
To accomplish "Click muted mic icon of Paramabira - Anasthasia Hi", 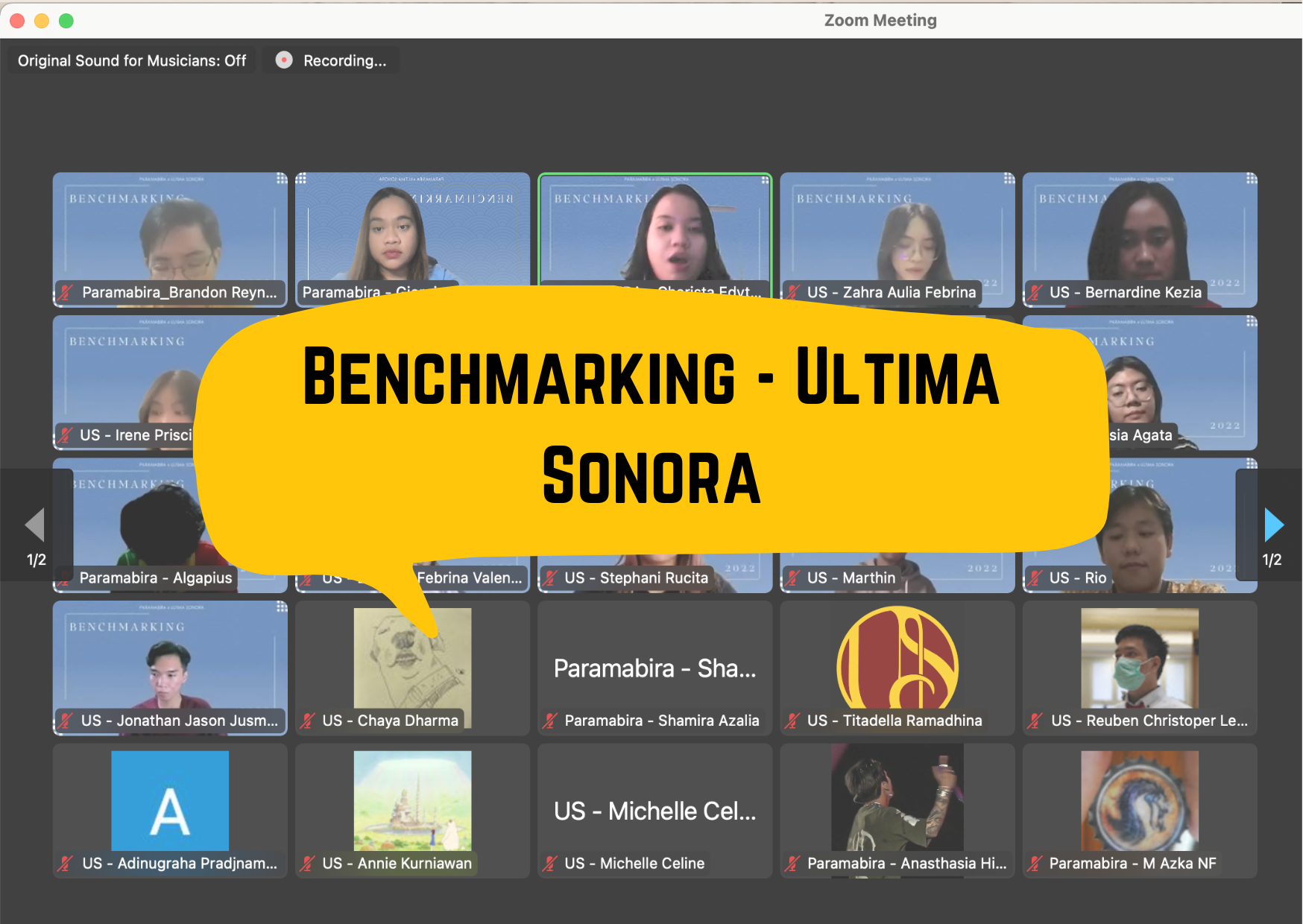I will 793,864.
